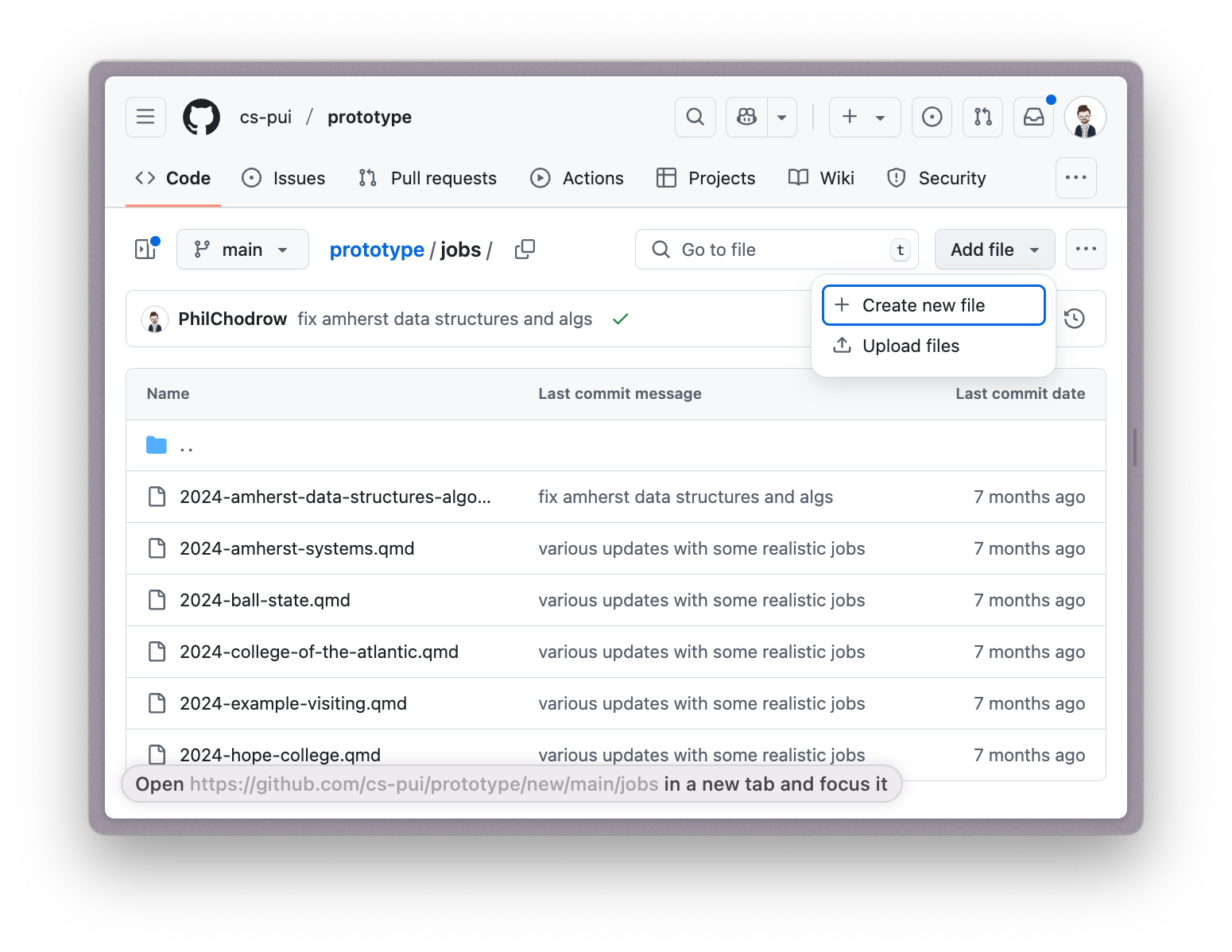Open PhilChodrow author link

coord(232,319)
